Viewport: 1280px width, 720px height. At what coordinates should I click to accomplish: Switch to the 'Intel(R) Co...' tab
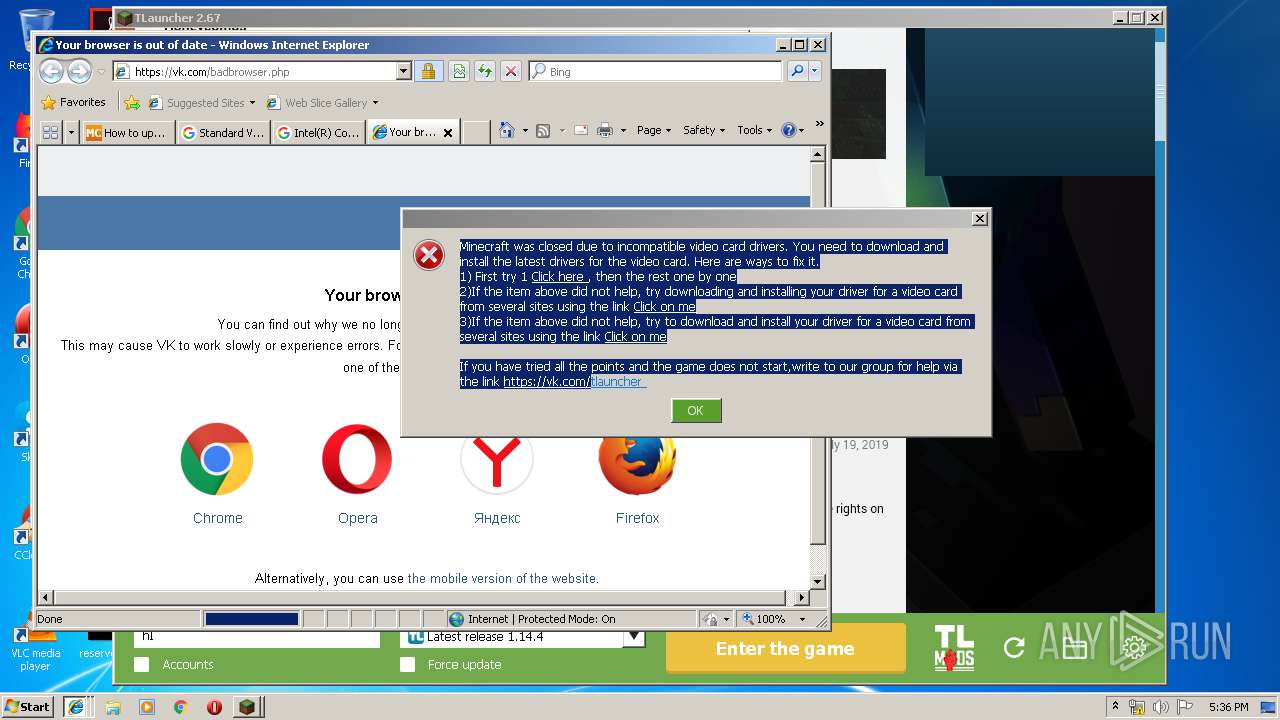[317, 132]
